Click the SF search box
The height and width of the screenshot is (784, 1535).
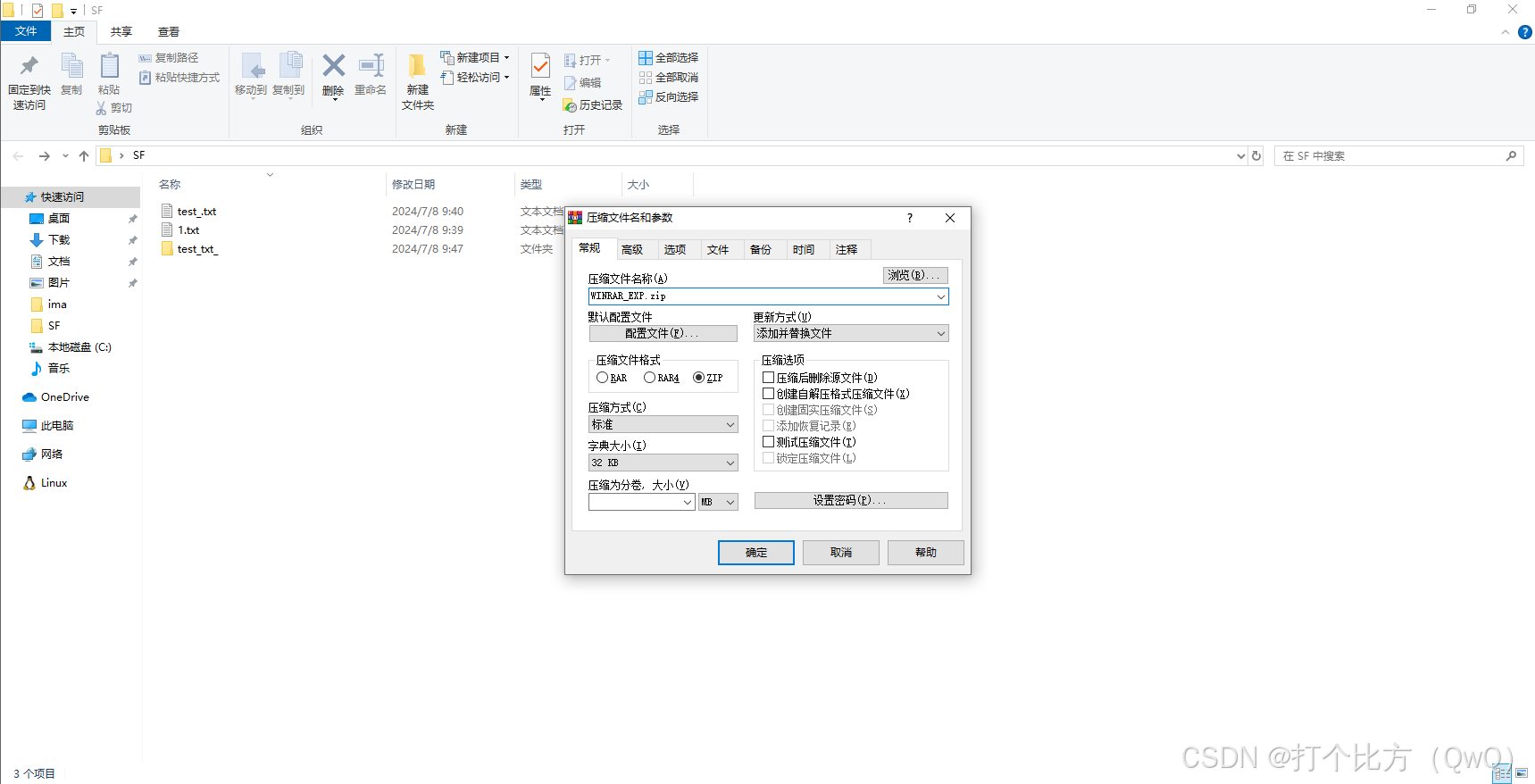(1398, 156)
